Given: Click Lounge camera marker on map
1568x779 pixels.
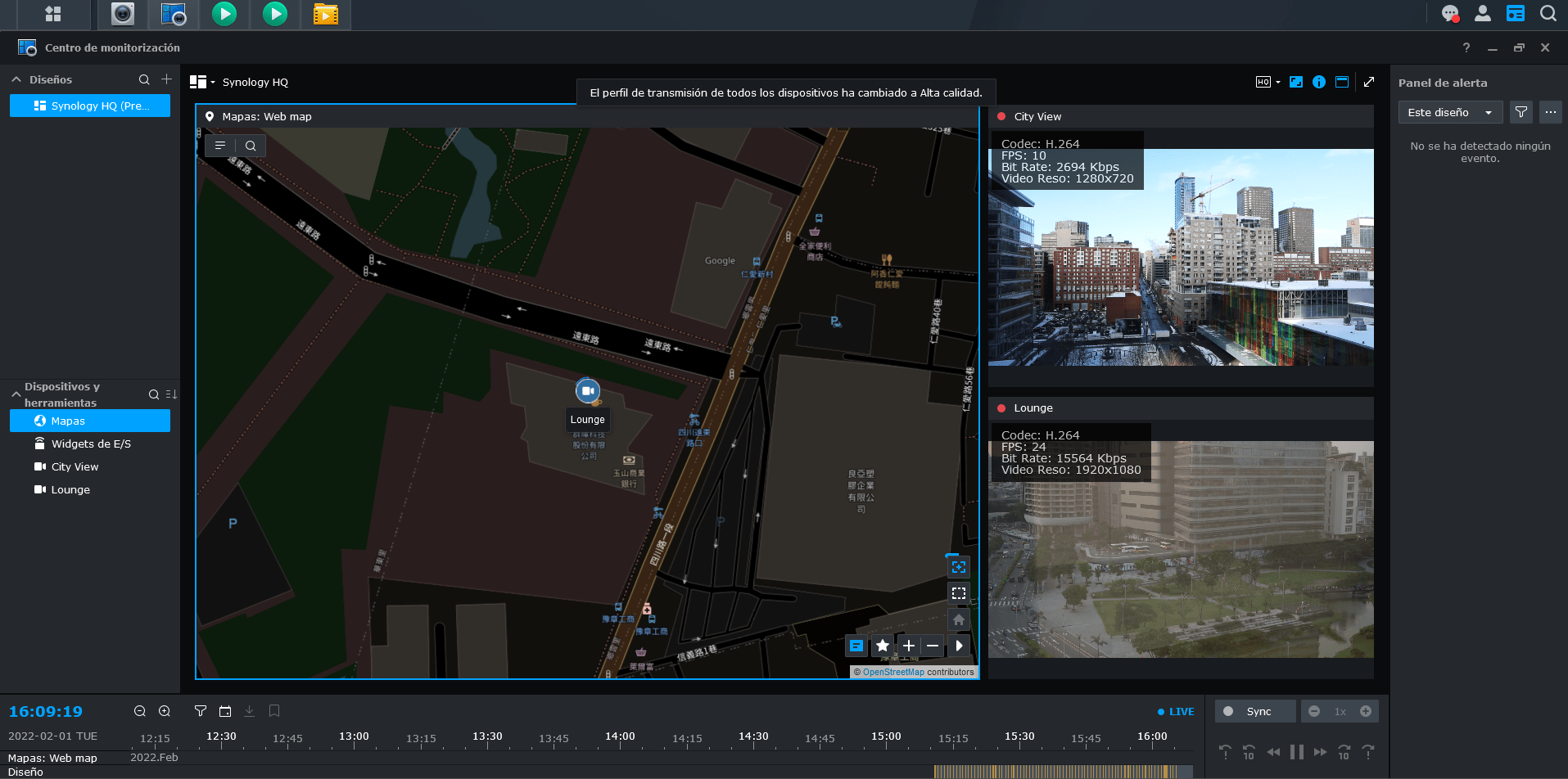Looking at the screenshot, I should point(588,391).
